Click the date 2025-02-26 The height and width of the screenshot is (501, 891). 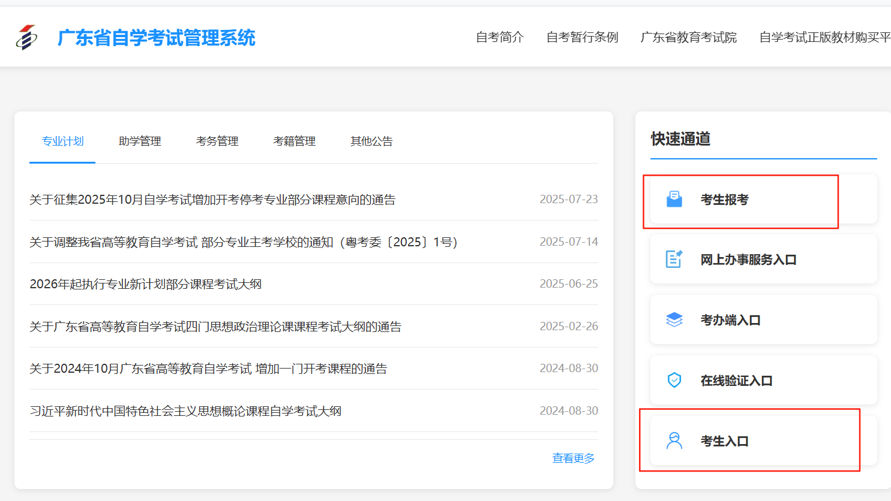569,327
